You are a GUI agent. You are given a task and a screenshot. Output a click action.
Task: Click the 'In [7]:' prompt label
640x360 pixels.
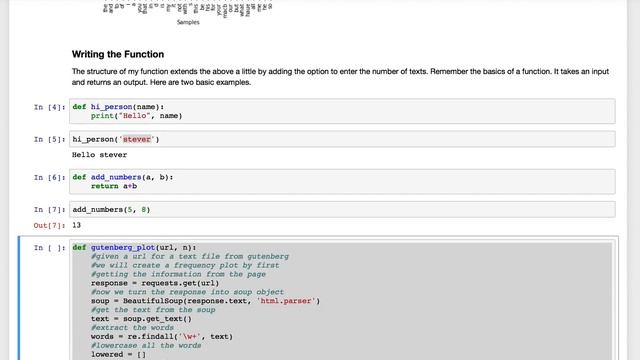coord(49,210)
